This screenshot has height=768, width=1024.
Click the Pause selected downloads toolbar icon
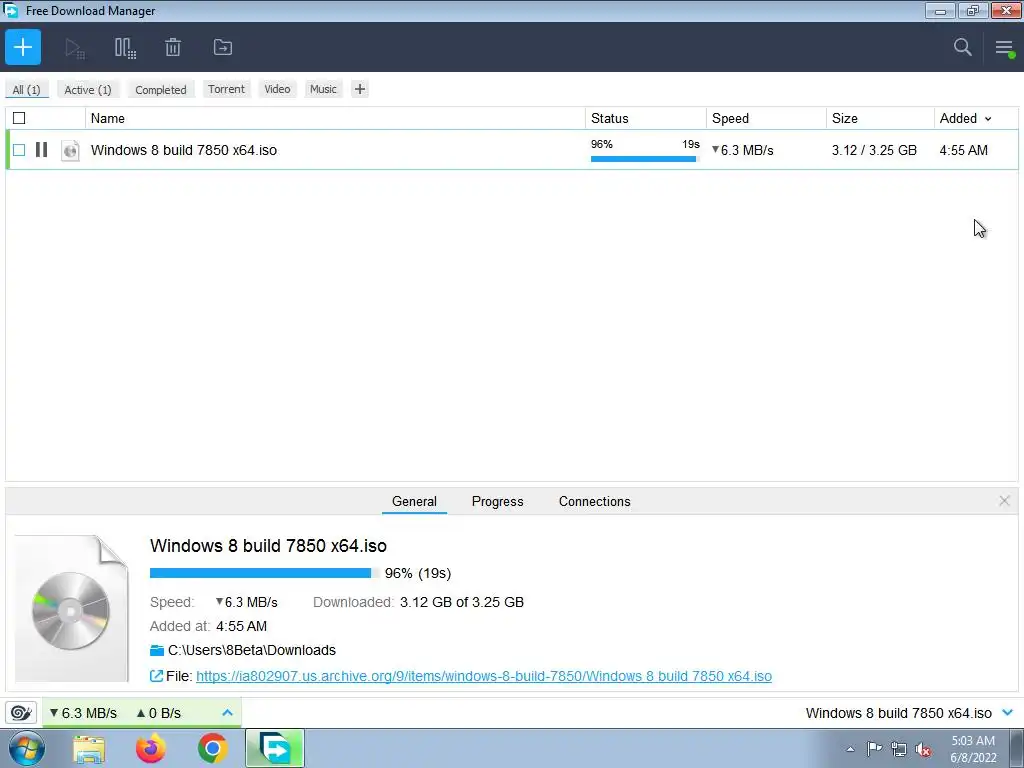(125, 48)
